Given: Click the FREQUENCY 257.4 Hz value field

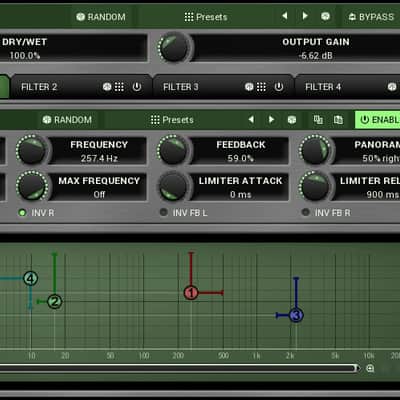Looking at the screenshot, I should click(99, 151).
